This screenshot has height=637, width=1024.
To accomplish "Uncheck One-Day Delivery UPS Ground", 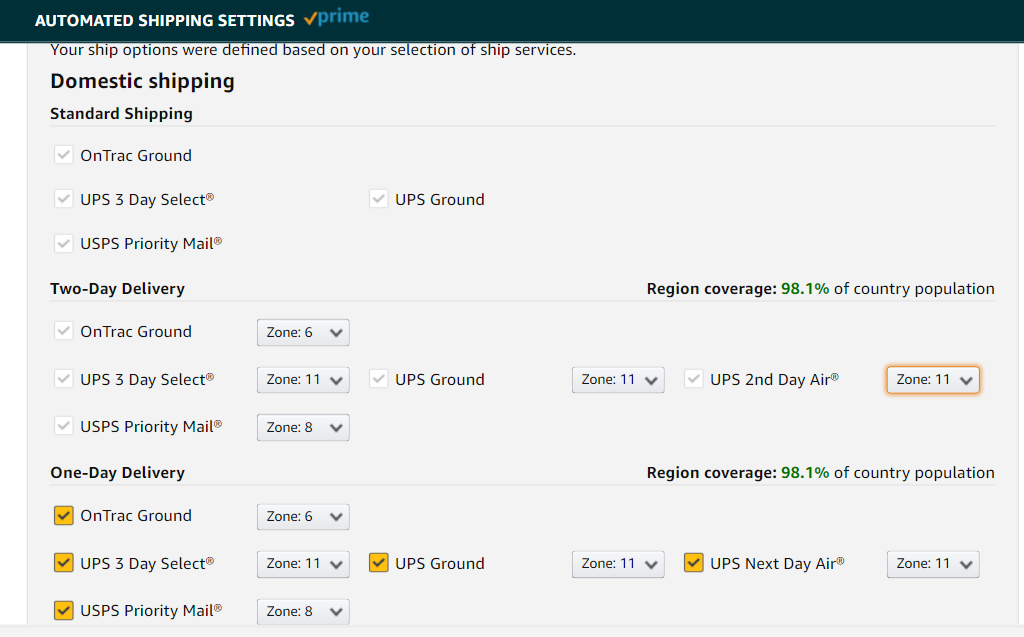I will click(x=379, y=563).
